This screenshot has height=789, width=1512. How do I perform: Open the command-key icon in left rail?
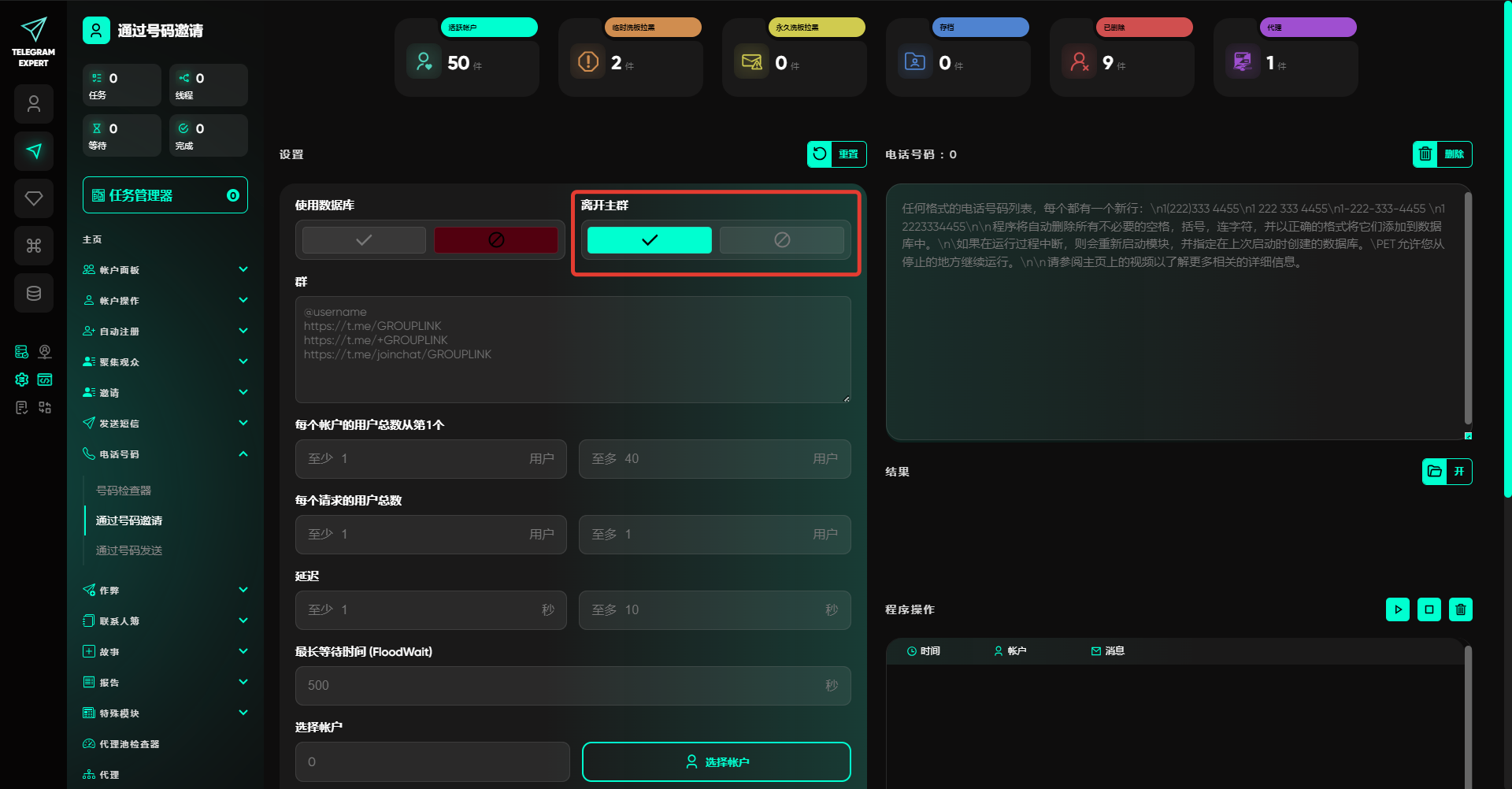click(x=34, y=246)
